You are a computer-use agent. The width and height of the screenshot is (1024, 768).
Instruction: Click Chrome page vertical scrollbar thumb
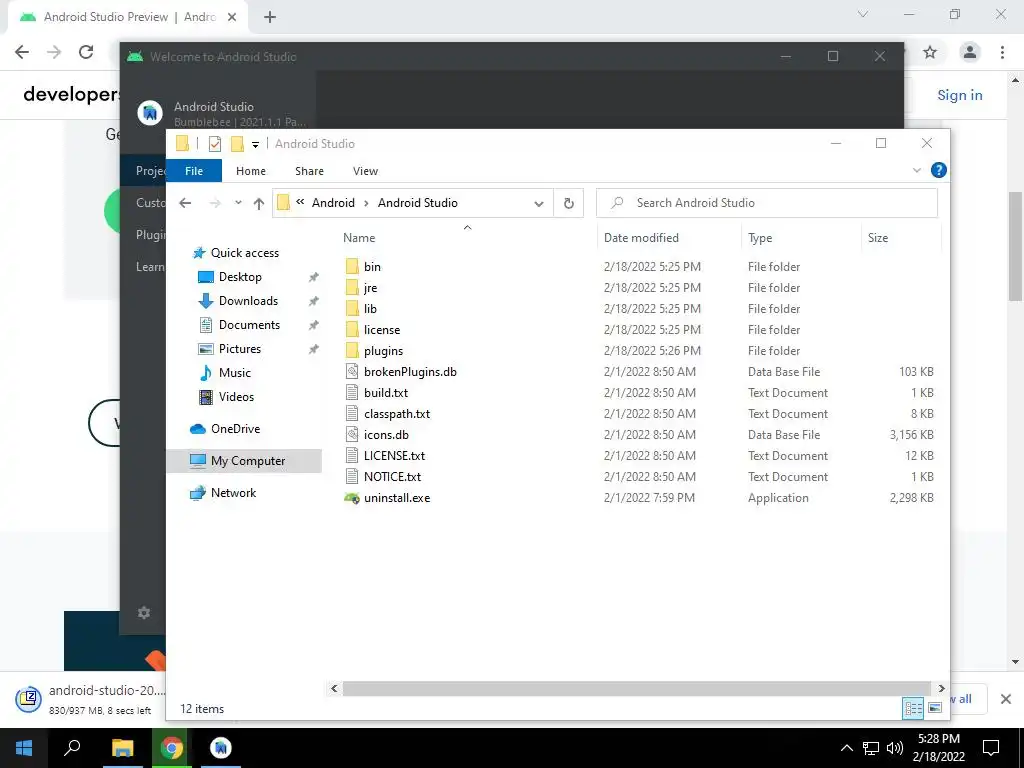pos(1015,247)
